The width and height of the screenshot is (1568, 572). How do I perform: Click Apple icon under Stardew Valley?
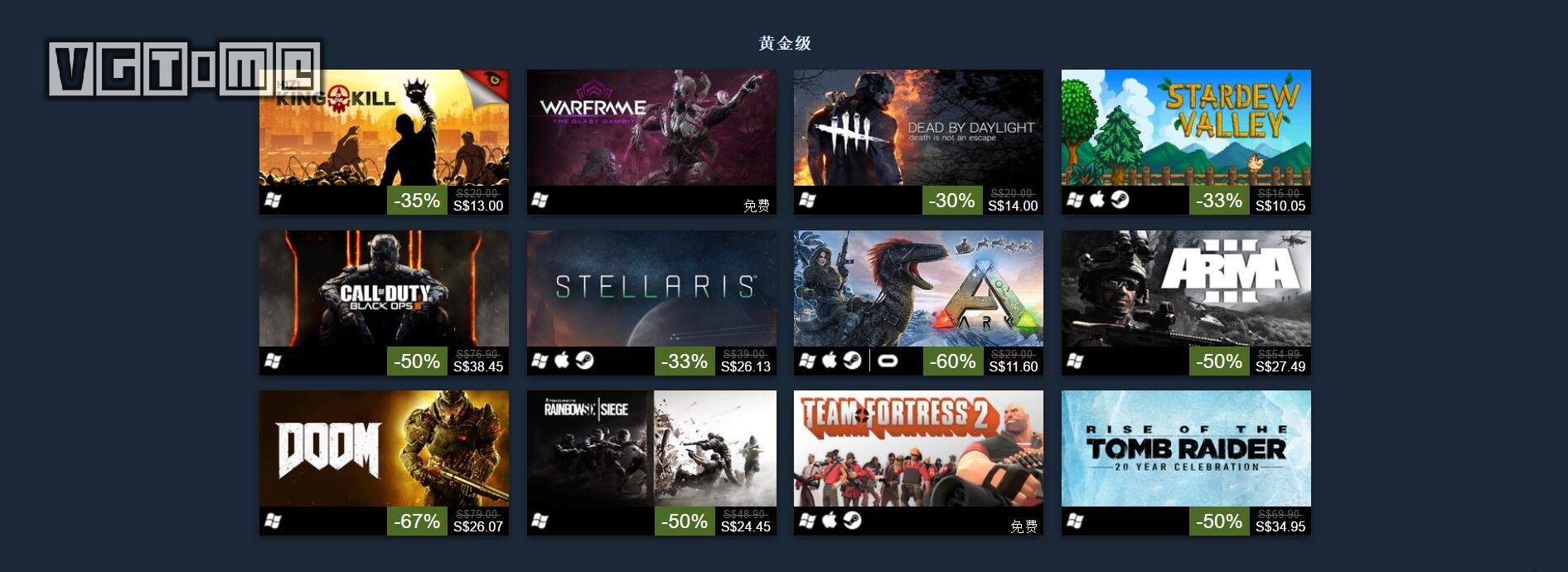[1097, 200]
